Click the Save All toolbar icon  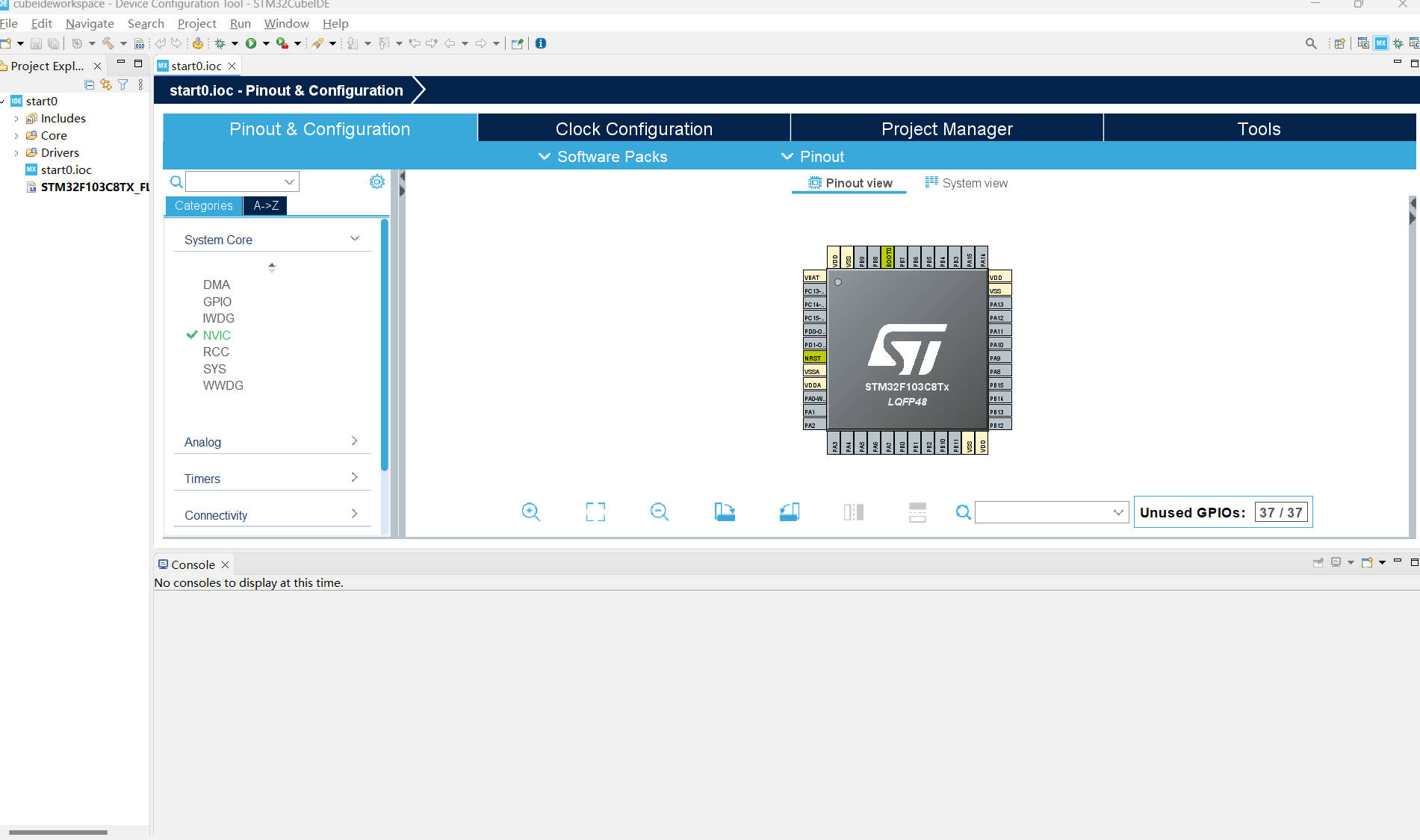(53, 43)
